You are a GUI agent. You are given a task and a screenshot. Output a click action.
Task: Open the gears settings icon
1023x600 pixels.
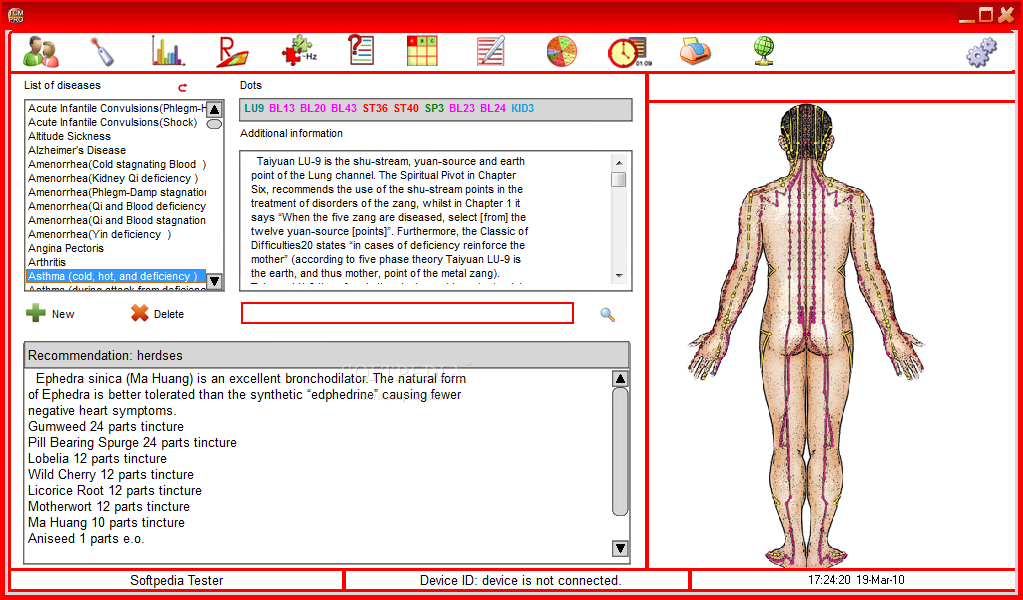(x=981, y=52)
